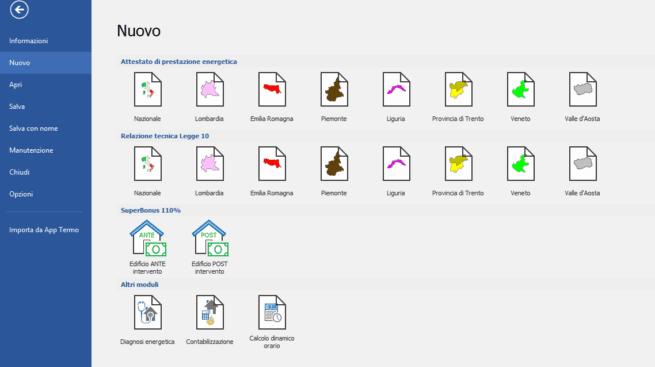655x367 pixels.
Task: Select Valle d'Aosta under Legge 10
Action: (x=582, y=171)
